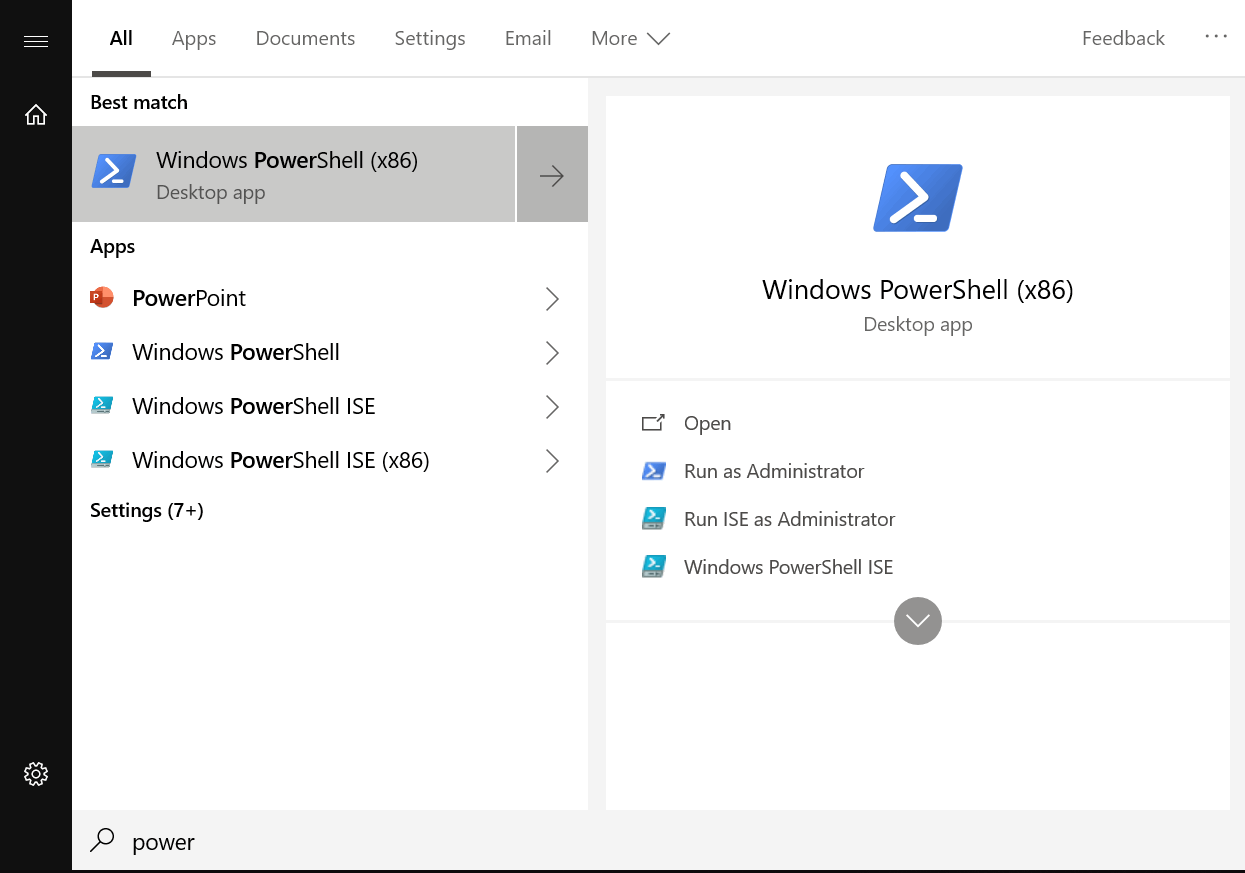Switch to the Email tab
The width and height of the screenshot is (1245, 873).
pyautogui.click(x=528, y=38)
